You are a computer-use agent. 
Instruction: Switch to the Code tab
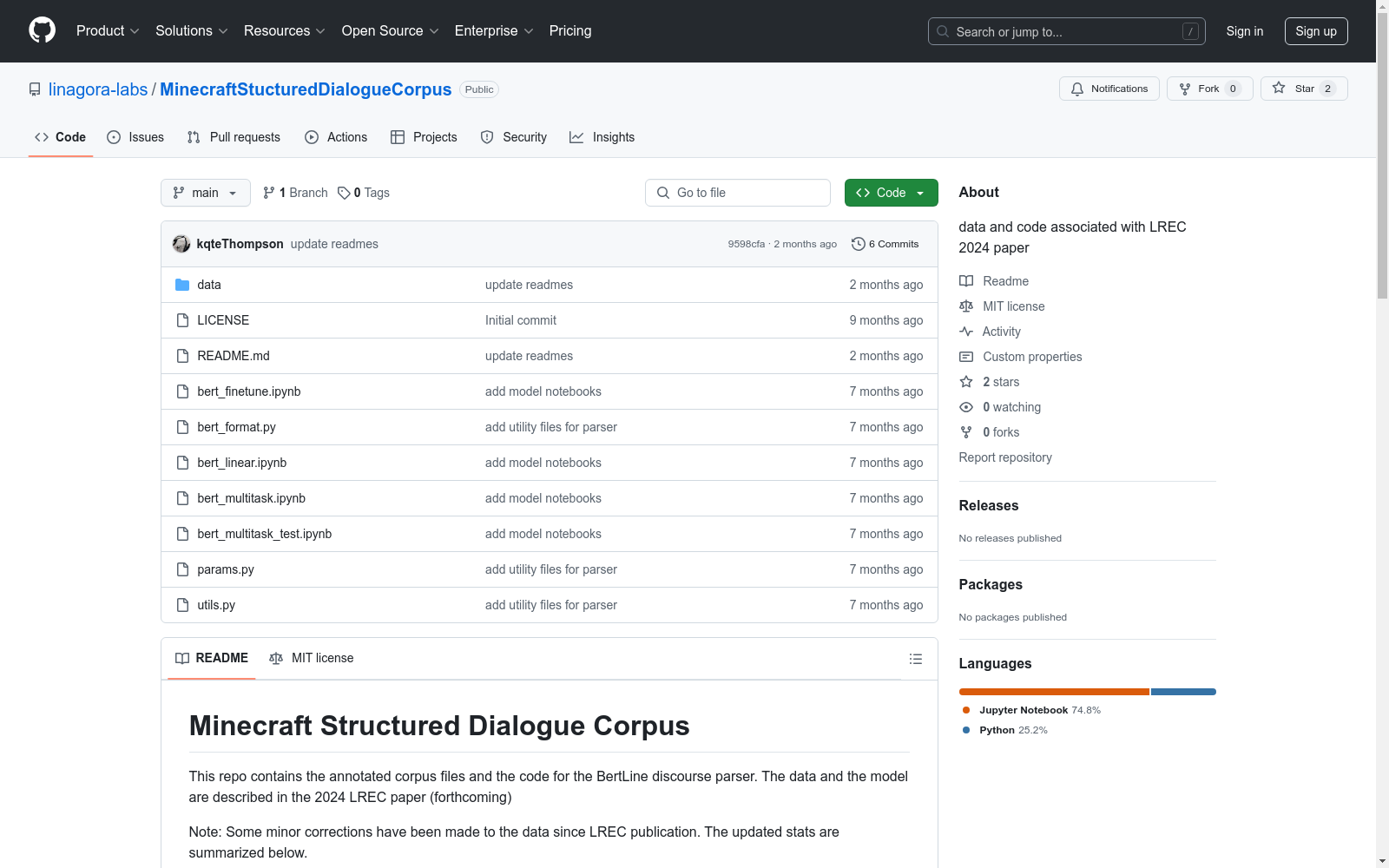pyautogui.click(x=61, y=137)
